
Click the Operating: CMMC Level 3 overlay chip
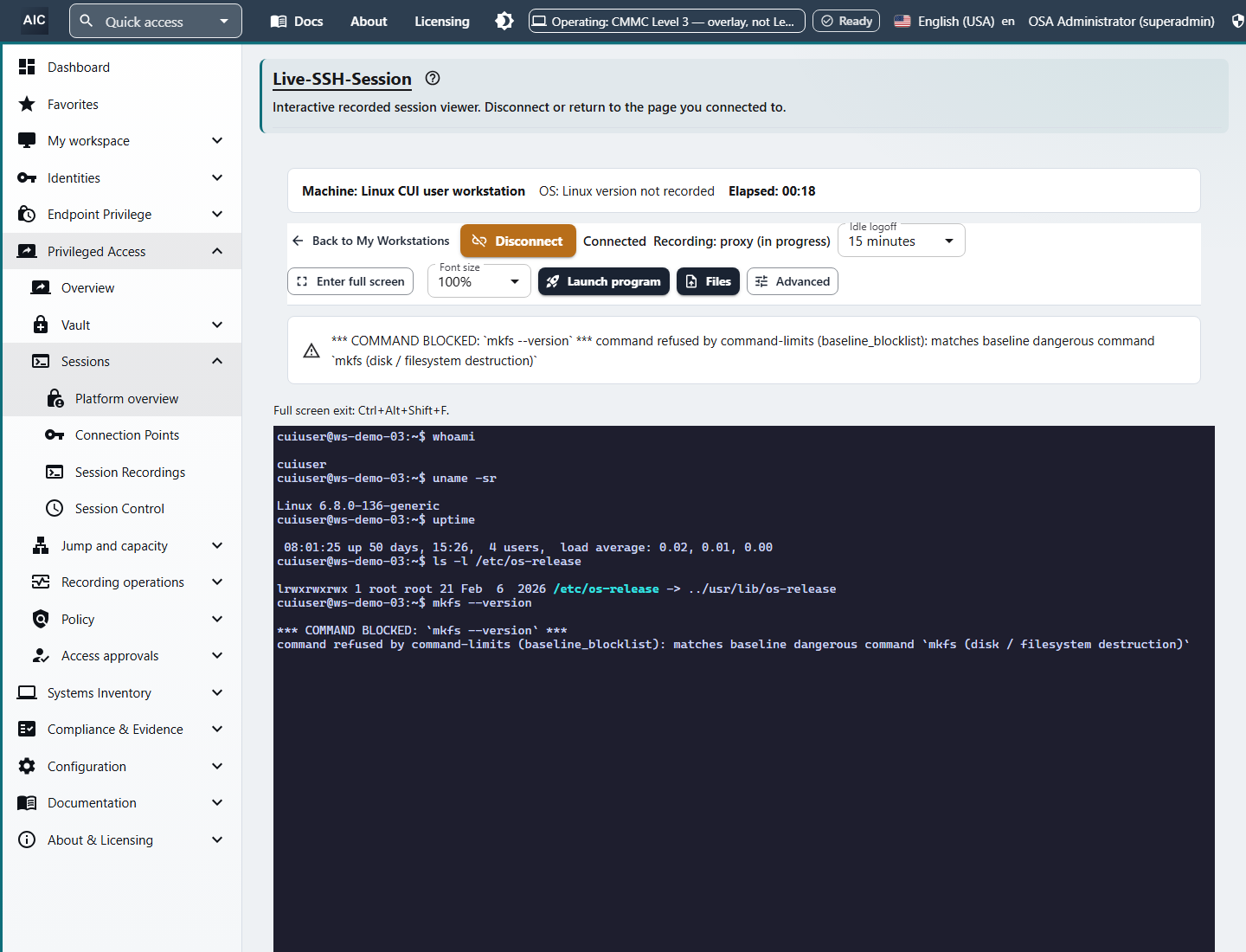point(667,21)
